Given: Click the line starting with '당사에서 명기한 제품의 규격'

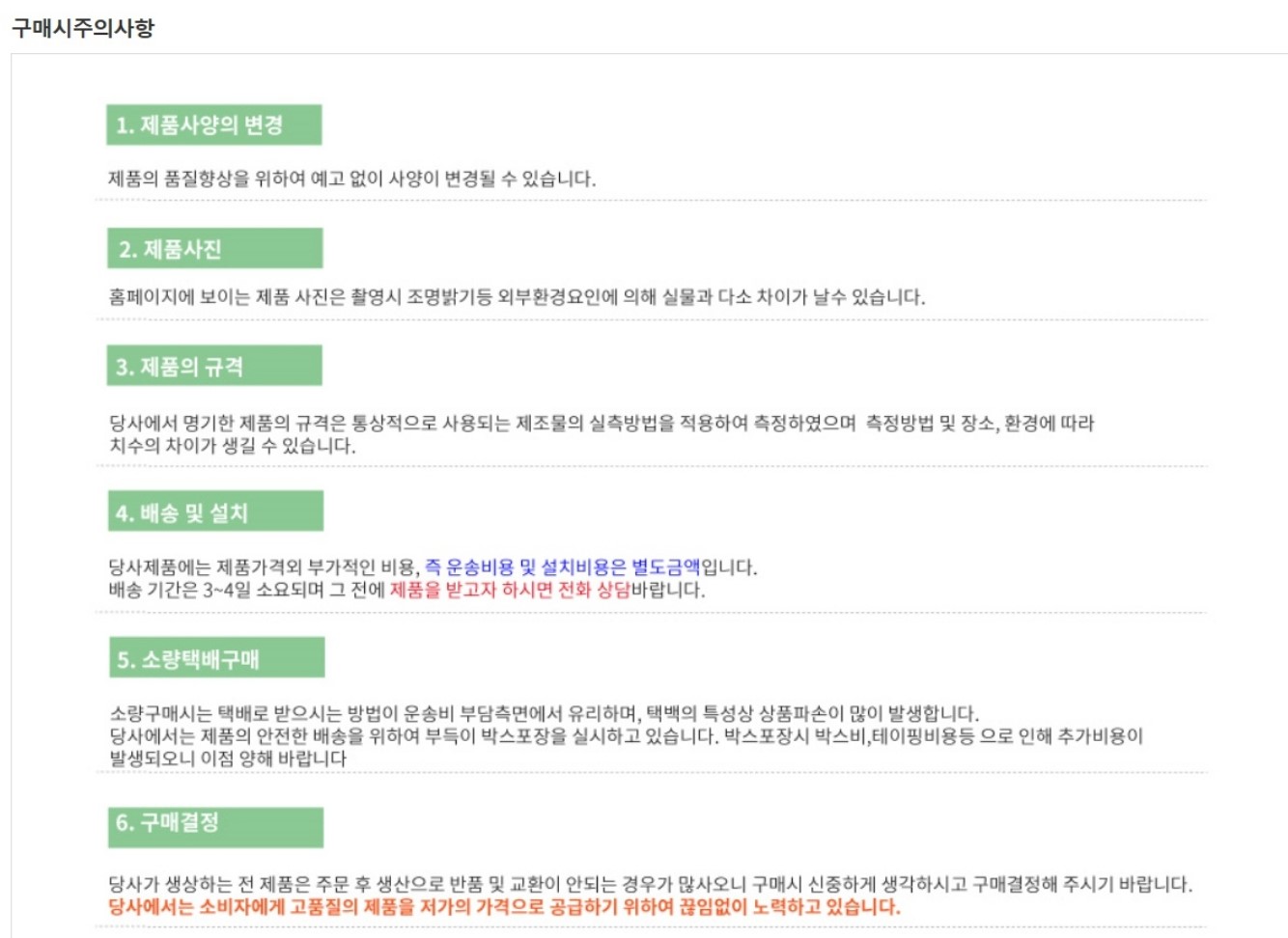Looking at the screenshot, I should coord(602,423).
